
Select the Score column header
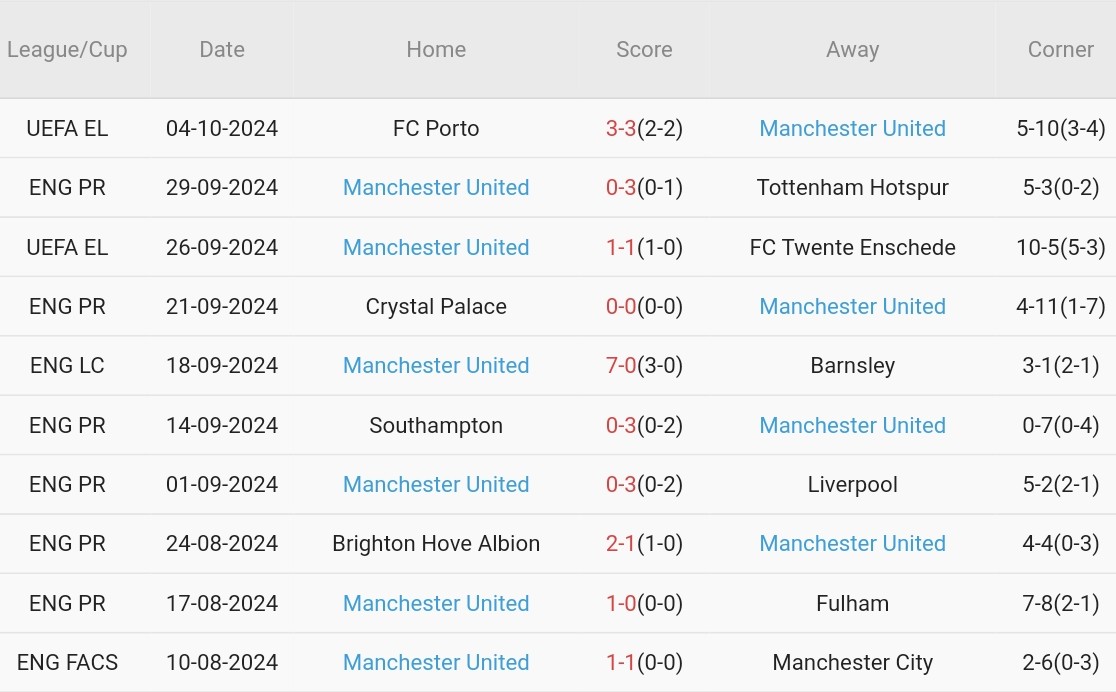(x=644, y=49)
